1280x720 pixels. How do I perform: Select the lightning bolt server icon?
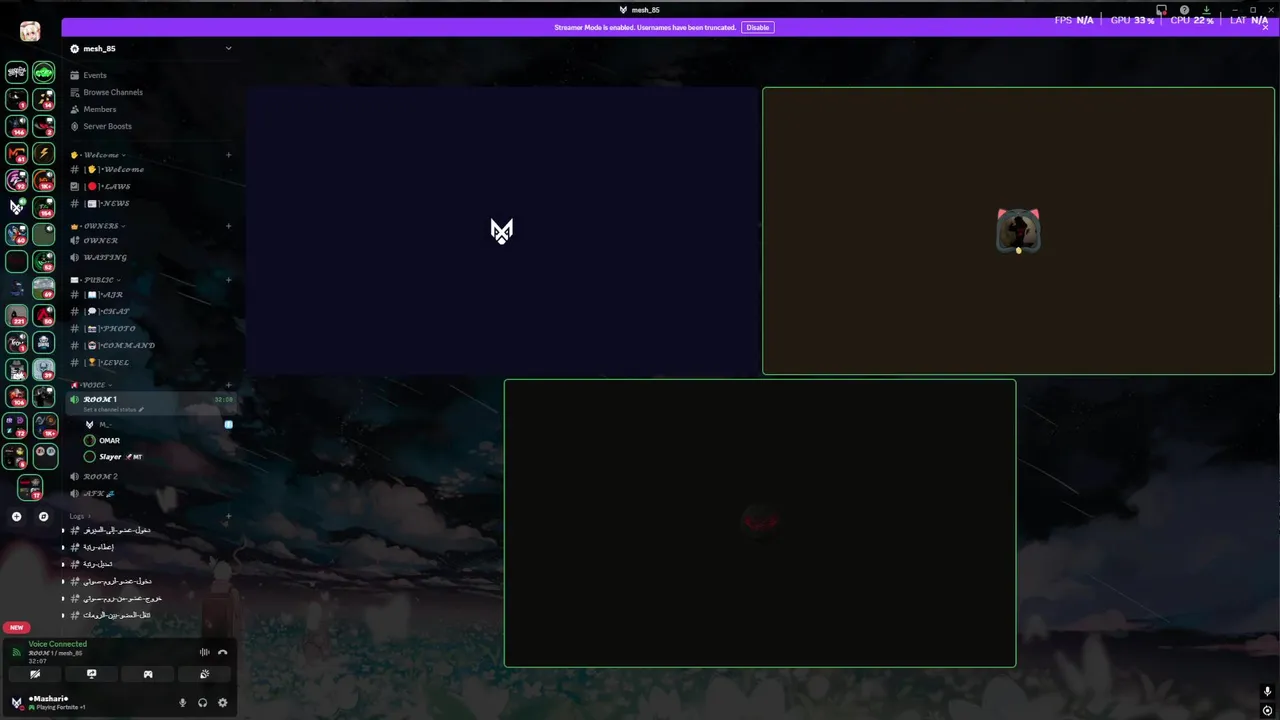43,154
